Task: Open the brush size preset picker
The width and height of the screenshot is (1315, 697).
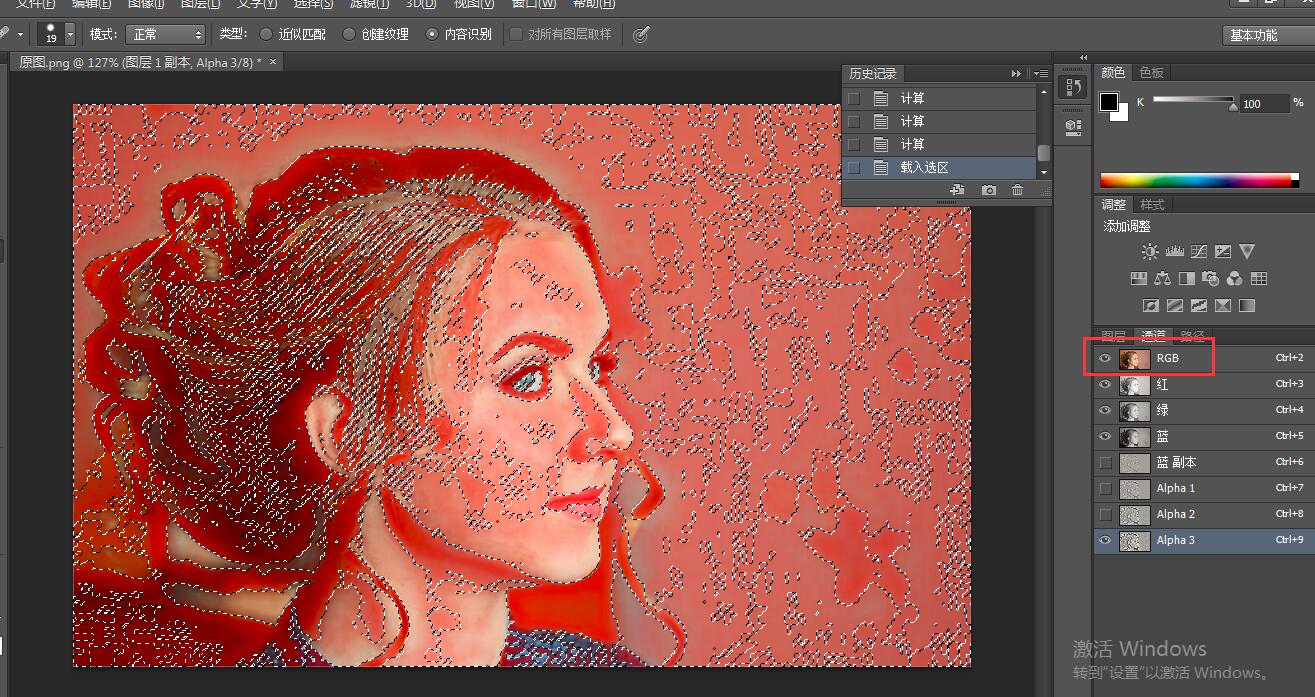Action: click(x=70, y=34)
